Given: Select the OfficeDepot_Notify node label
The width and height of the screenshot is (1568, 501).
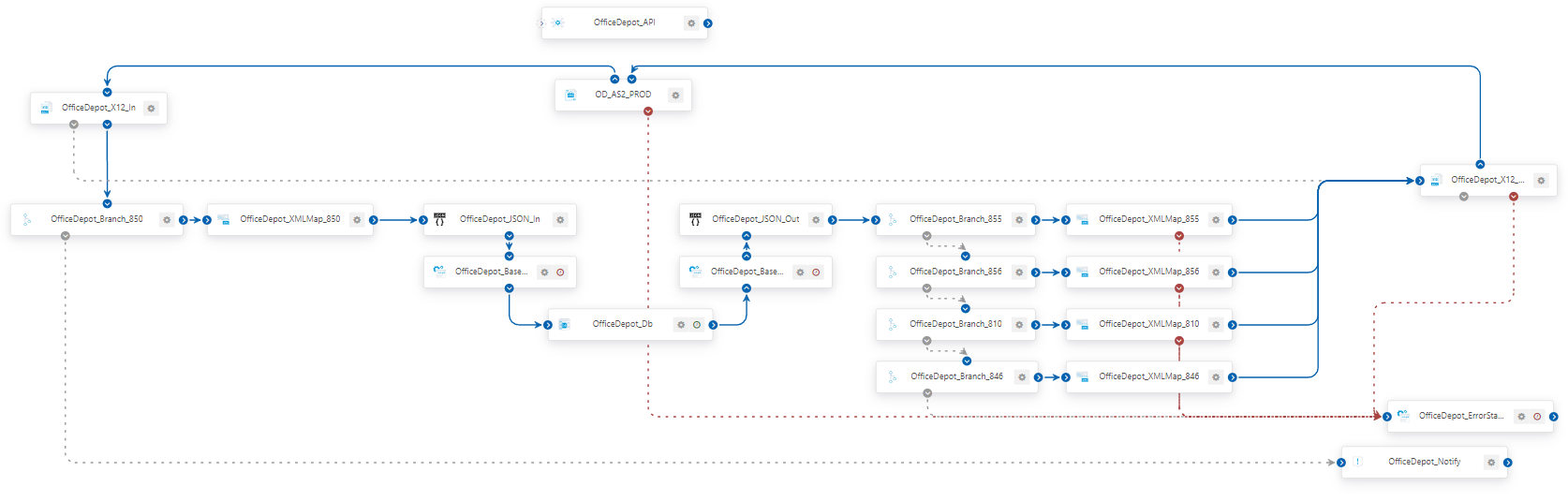Looking at the screenshot, I should 1424,462.
